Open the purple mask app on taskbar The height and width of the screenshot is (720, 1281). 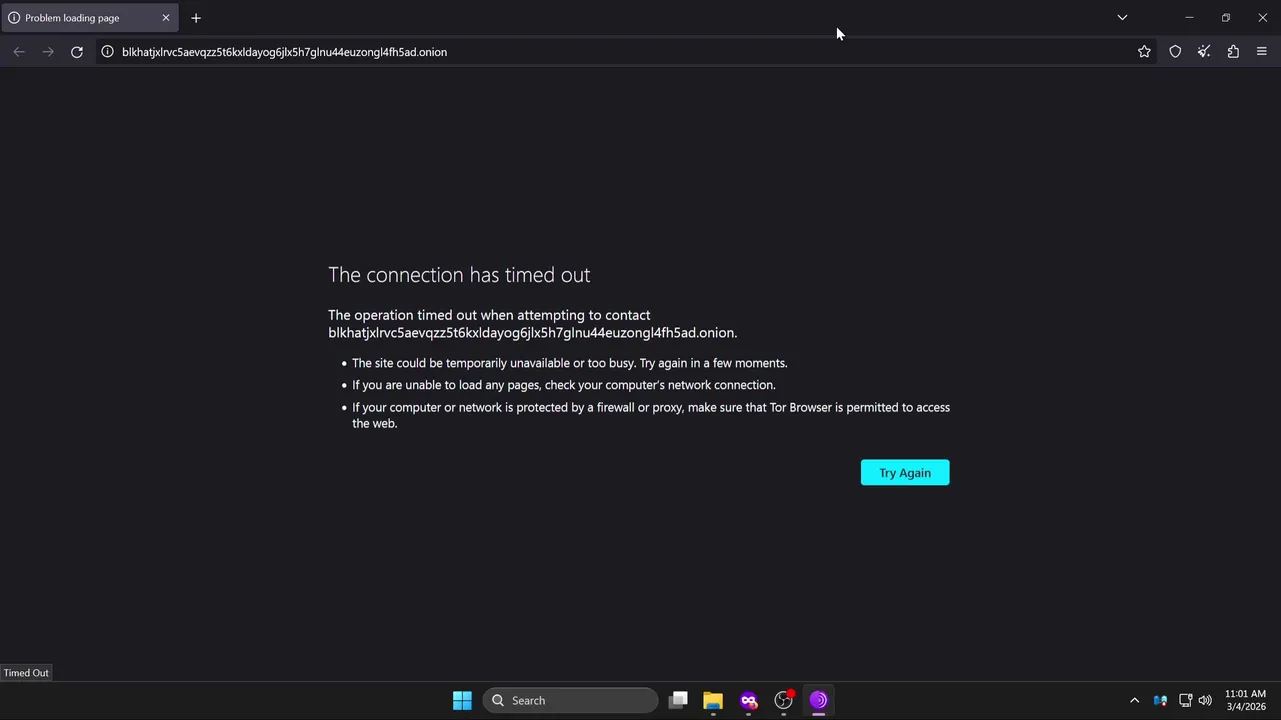[749, 700]
